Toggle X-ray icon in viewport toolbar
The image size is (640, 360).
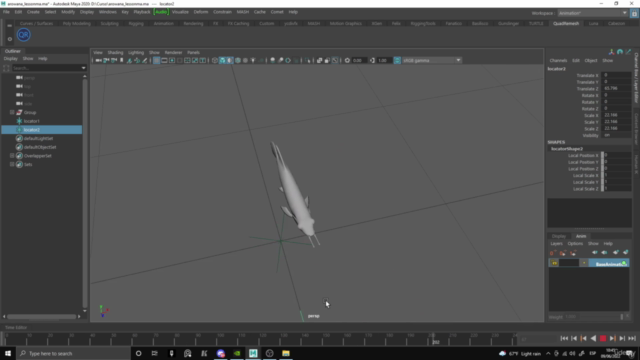[x=320, y=60]
